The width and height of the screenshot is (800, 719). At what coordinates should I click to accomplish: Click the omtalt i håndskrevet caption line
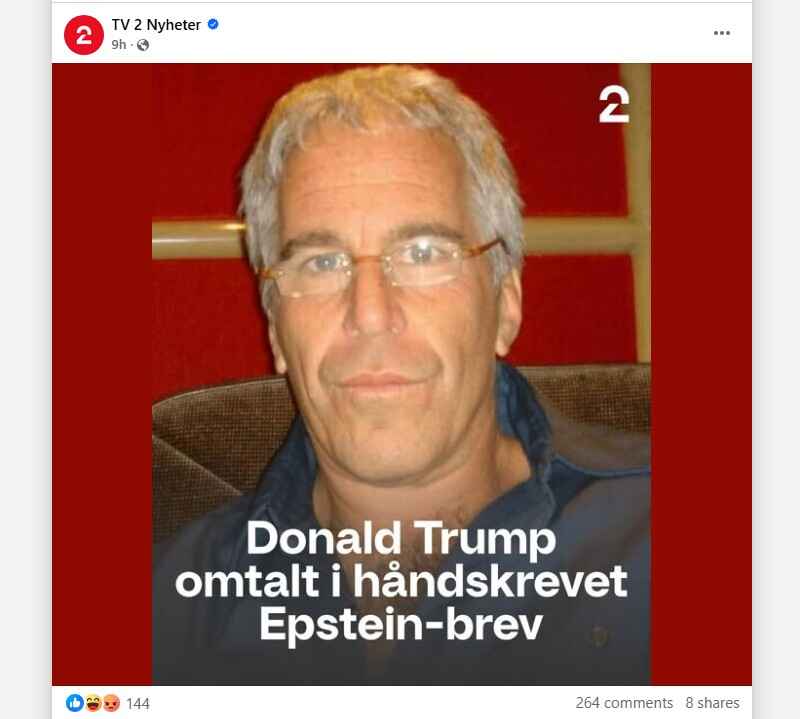401,581
